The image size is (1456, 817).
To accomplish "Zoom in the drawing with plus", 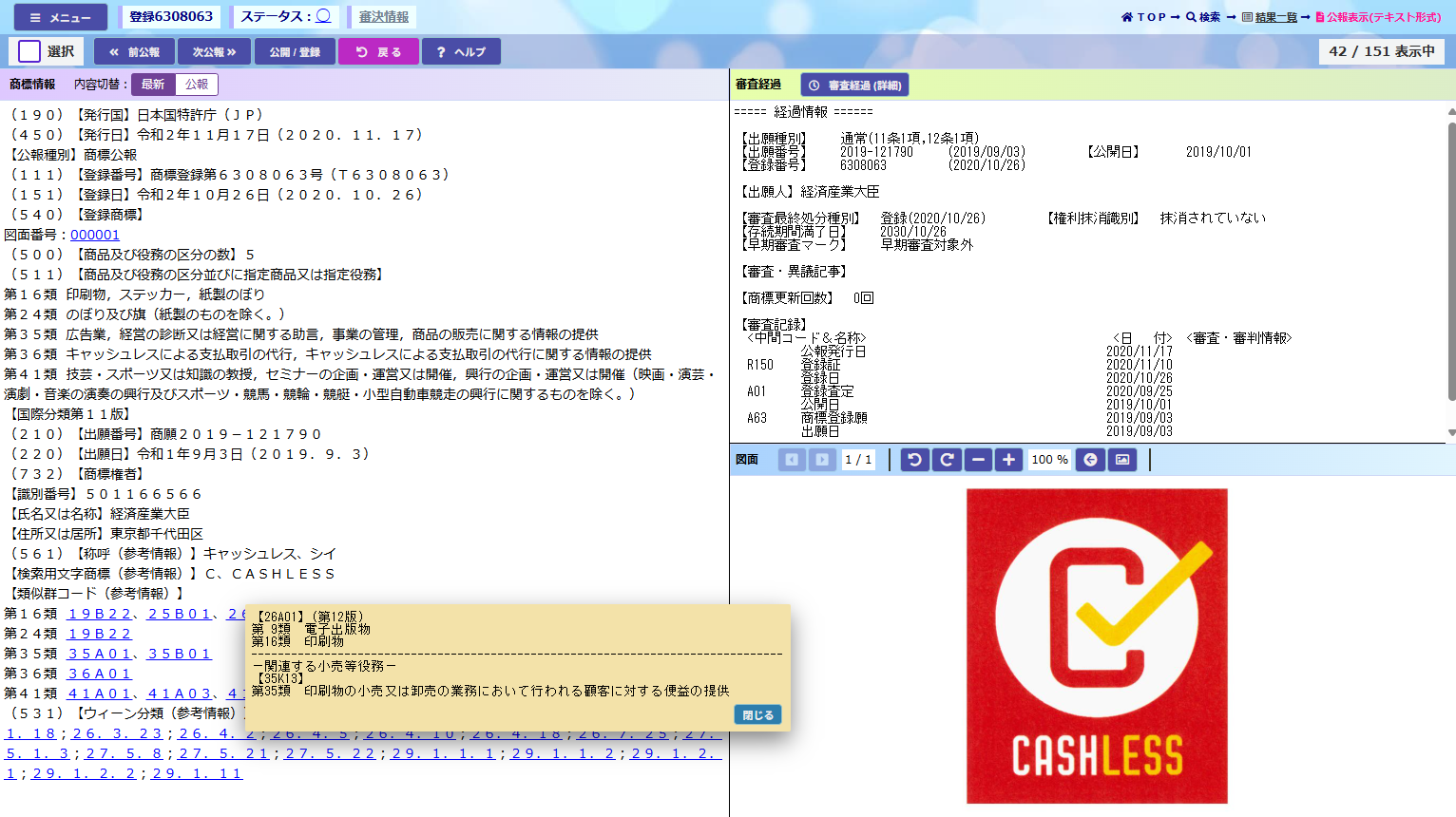I will [x=1009, y=460].
